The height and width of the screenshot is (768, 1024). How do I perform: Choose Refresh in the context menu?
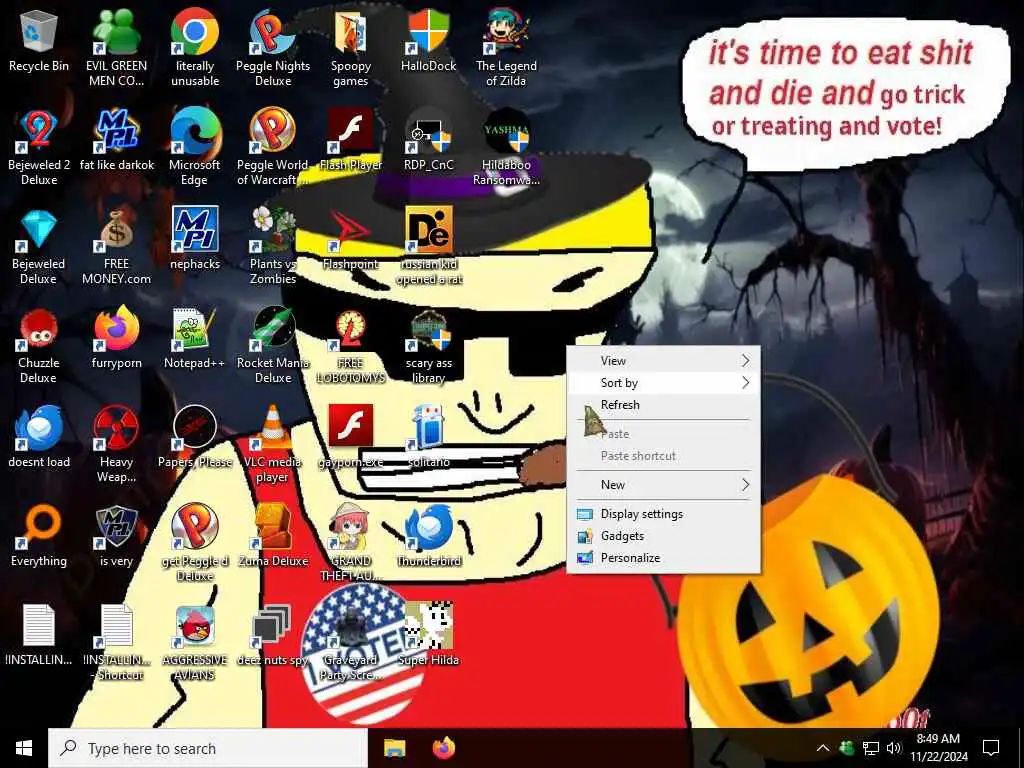[x=664, y=405]
